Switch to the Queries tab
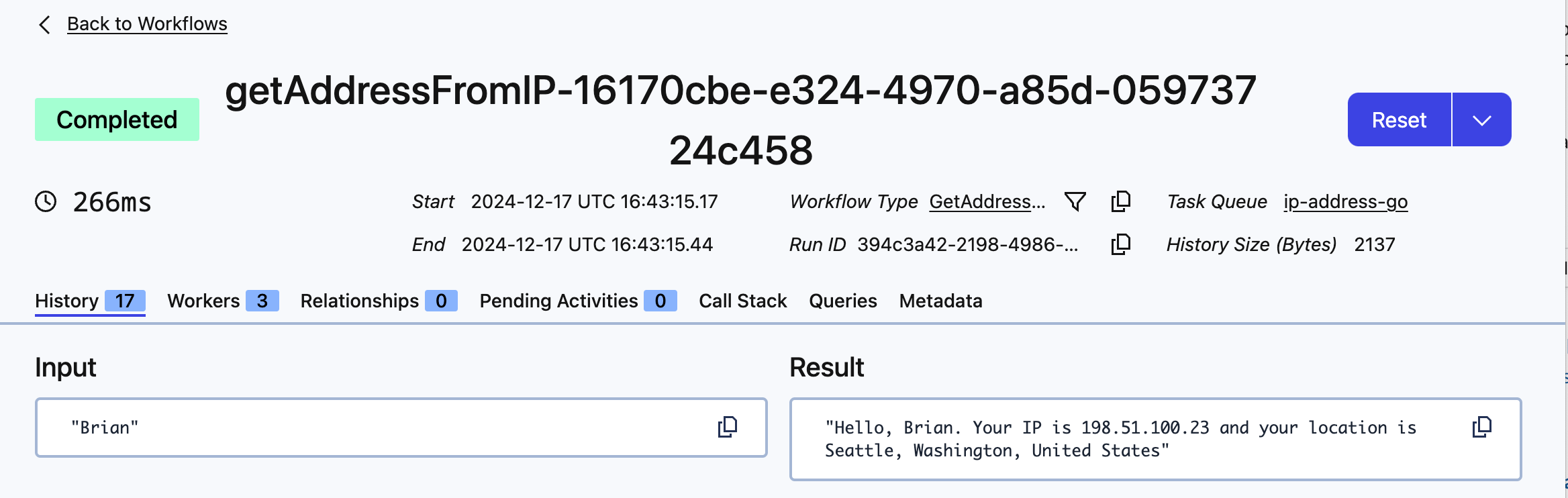Viewport: 1568px width, 498px height. pos(843,301)
